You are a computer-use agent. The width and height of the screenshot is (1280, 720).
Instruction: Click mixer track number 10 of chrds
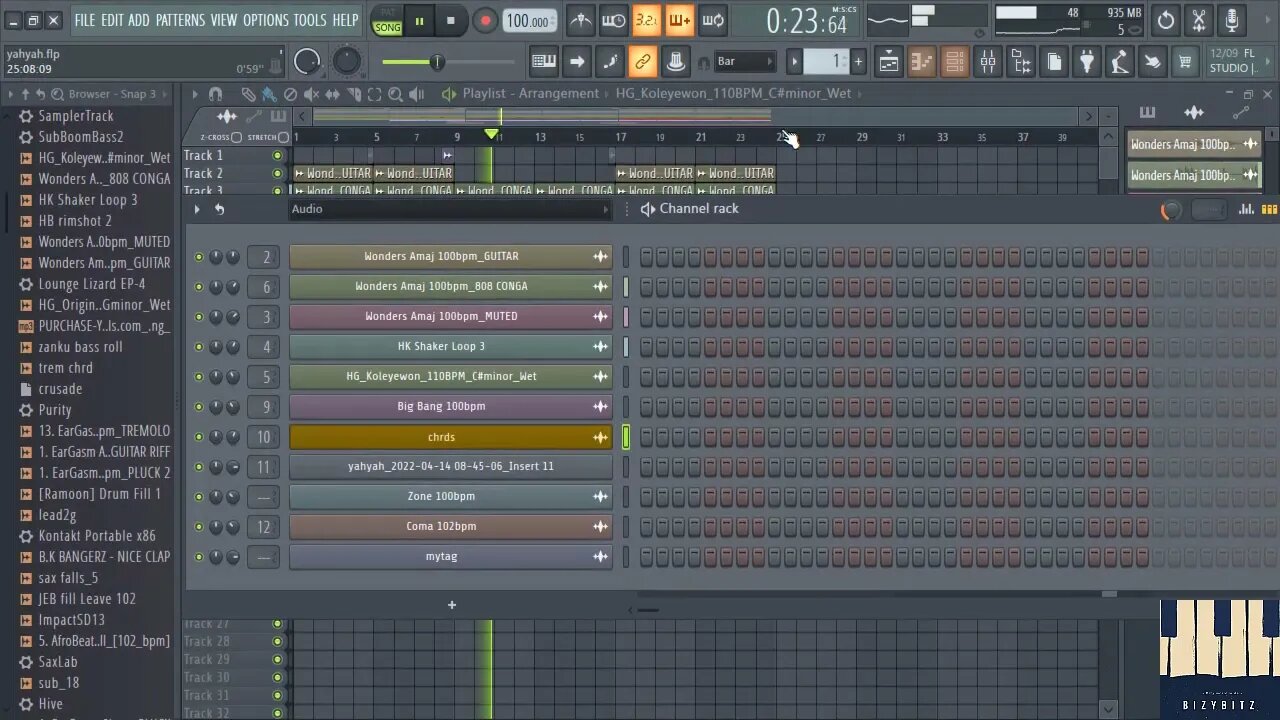pyautogui.click(x=264, y=437)
